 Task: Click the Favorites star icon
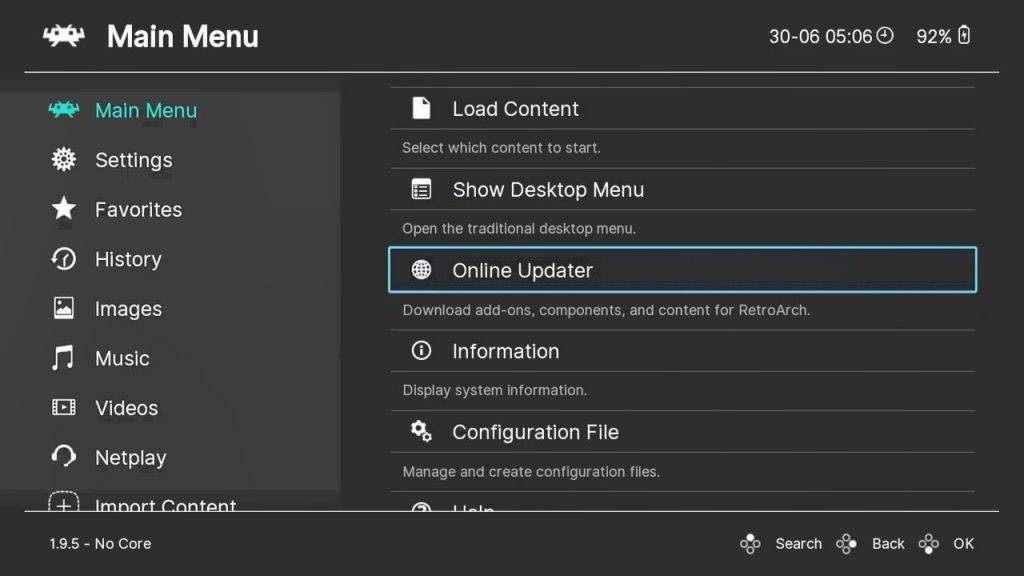point(63,209)
